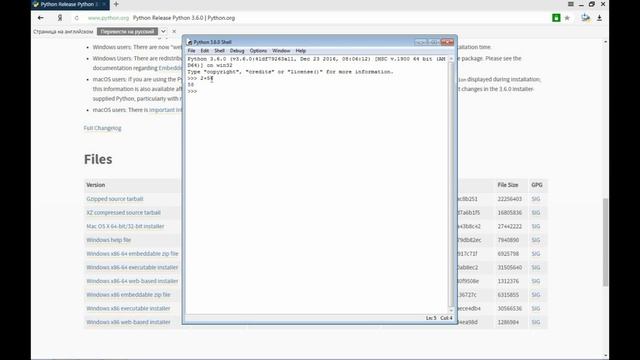The width and height of the screenshot is (640, 360).
Task: Open SIG link for Windows help file
Action: (x=536, y=240)
